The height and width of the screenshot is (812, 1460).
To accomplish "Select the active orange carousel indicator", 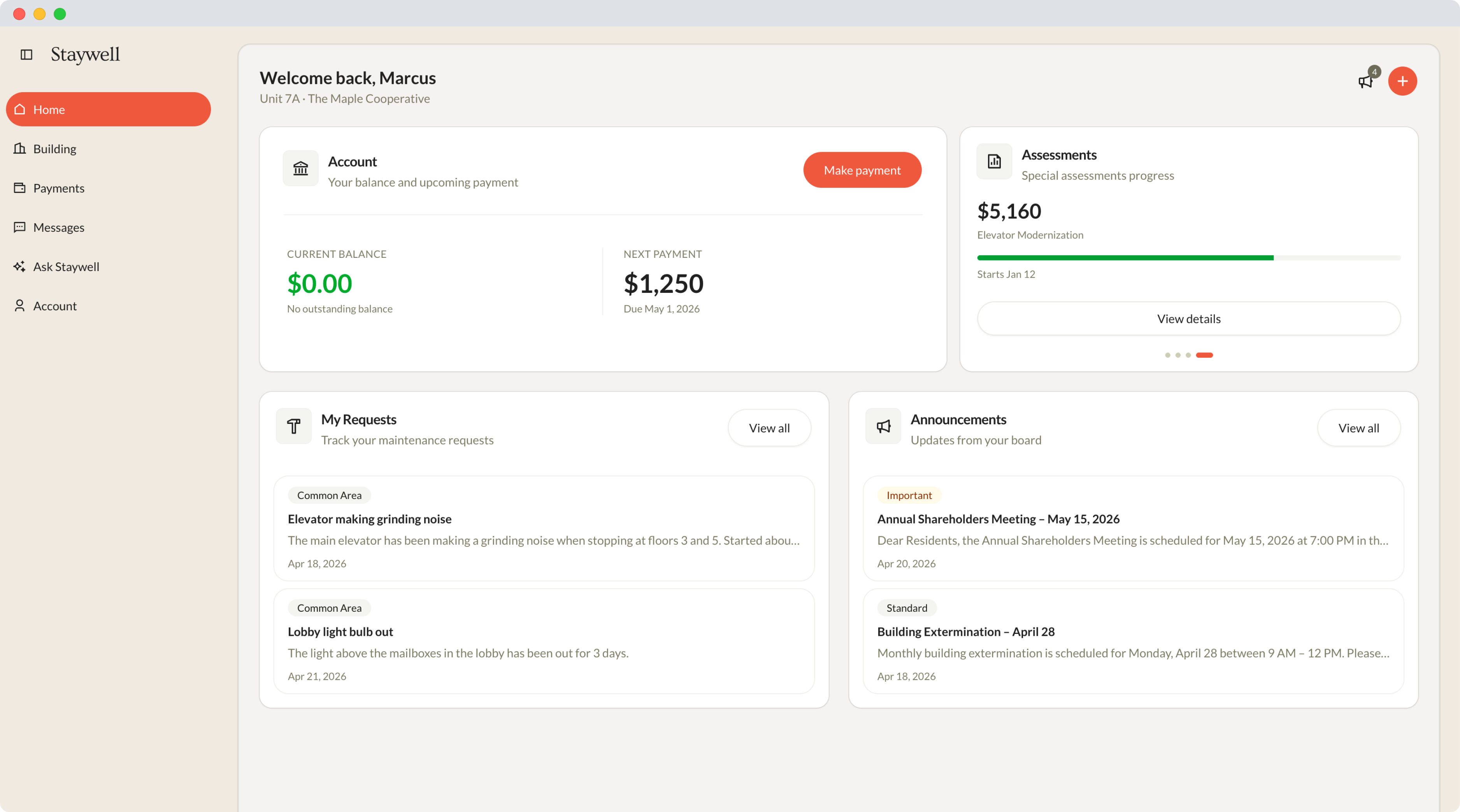I will (x=1204, y=355).
